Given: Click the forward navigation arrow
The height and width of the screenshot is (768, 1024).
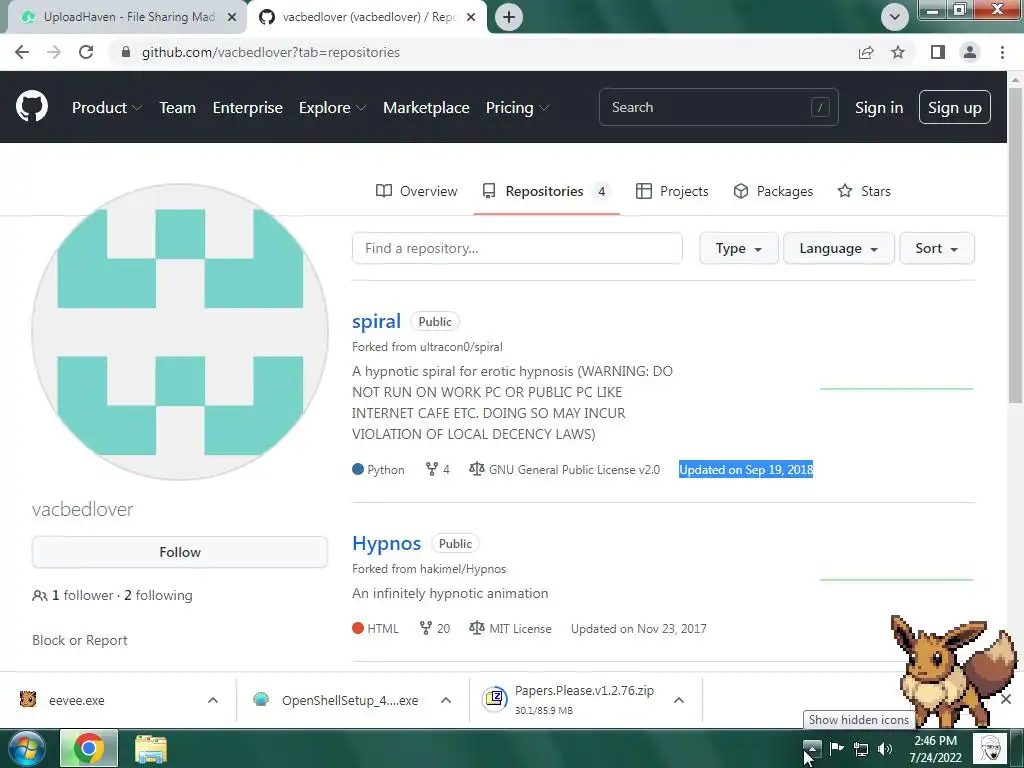Looking at the screenshot, I should [54, 52].
